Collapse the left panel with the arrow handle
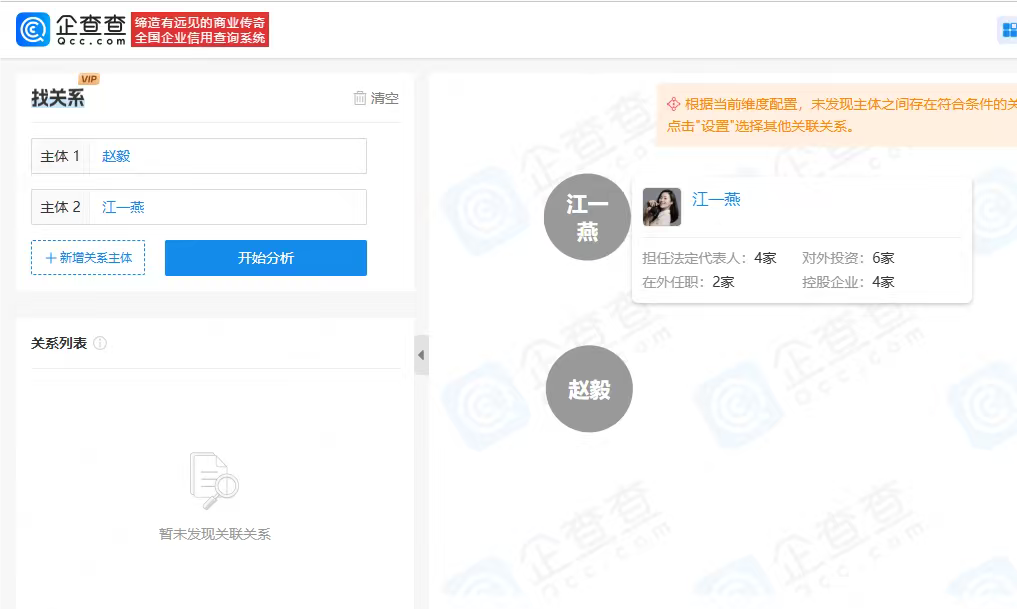 [x=421, y=355]
